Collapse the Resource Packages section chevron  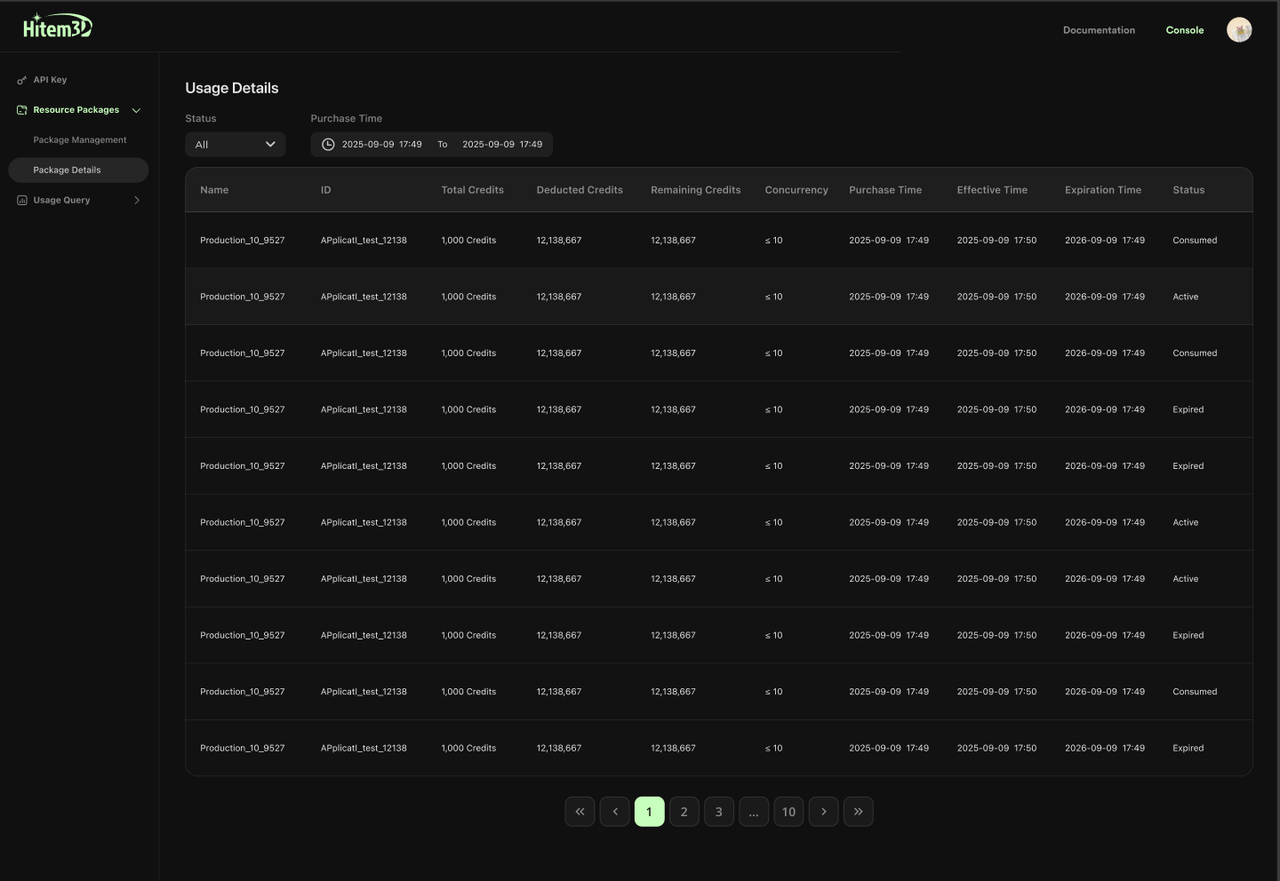tap(136, 110)
